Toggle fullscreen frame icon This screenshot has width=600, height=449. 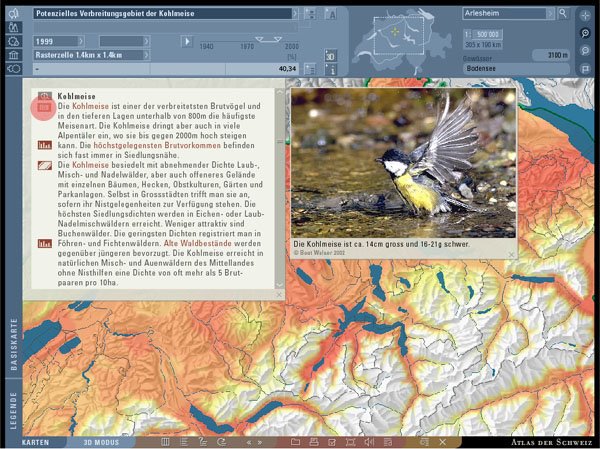point(351,442)
